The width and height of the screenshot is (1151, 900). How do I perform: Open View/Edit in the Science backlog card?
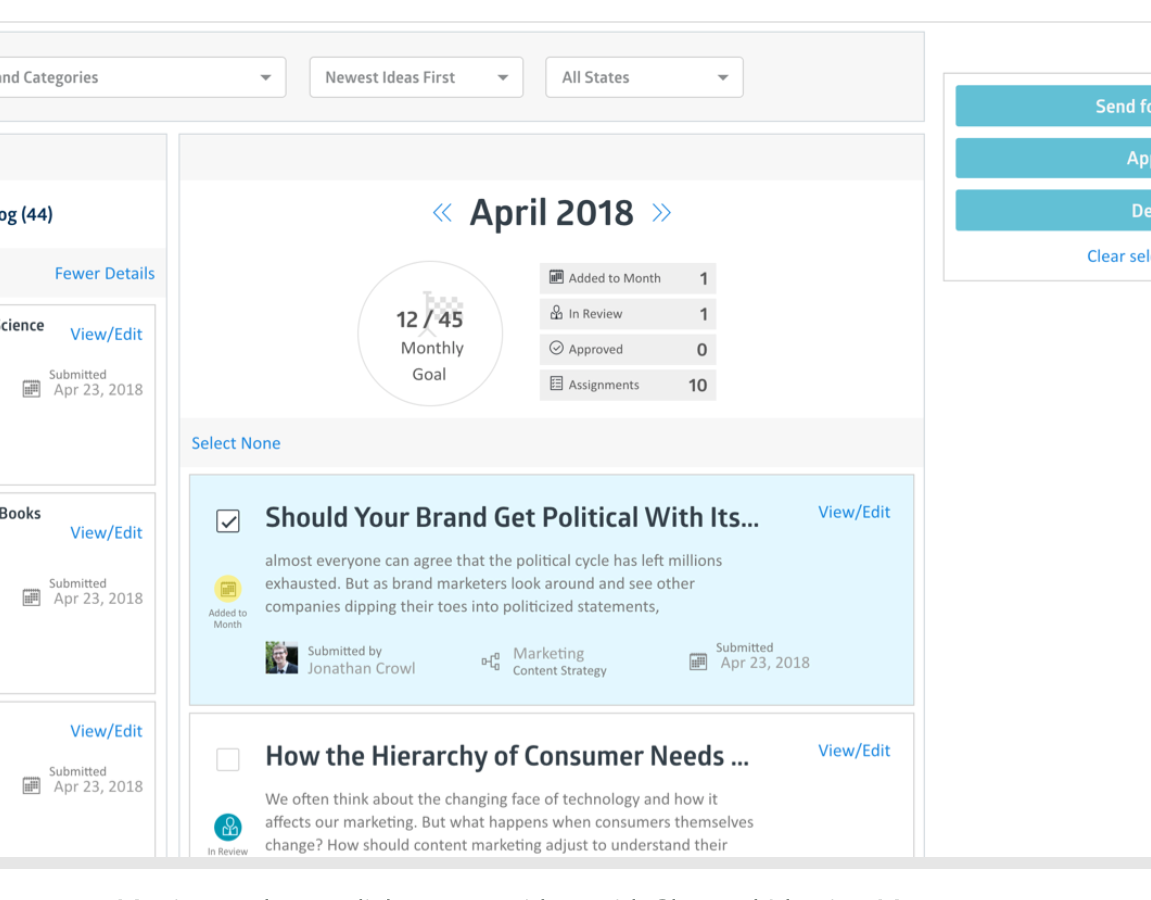pyautogui.click(x=106, y=334)
